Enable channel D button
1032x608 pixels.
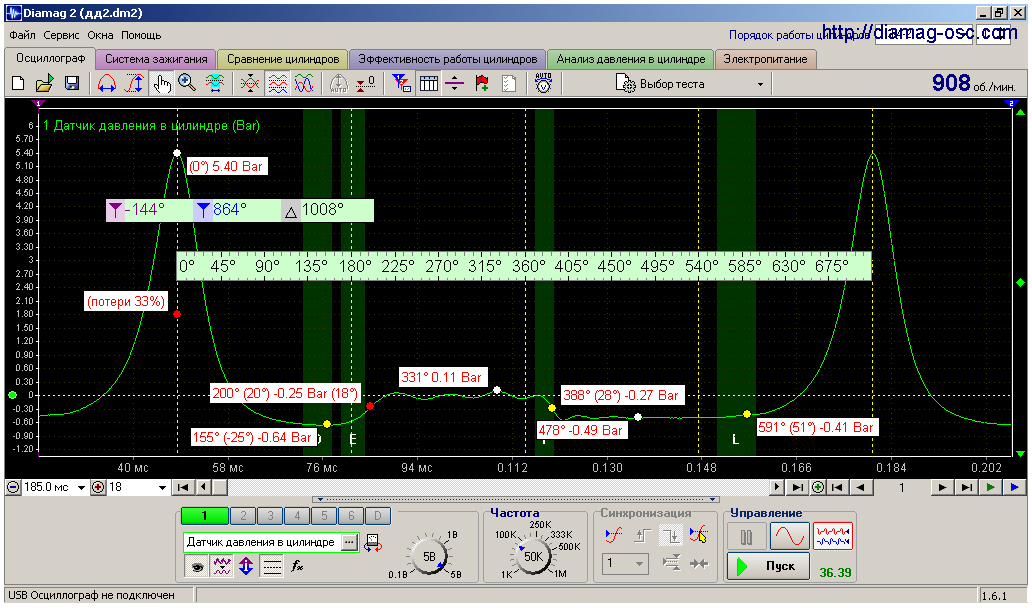click(x=377, y=516)
